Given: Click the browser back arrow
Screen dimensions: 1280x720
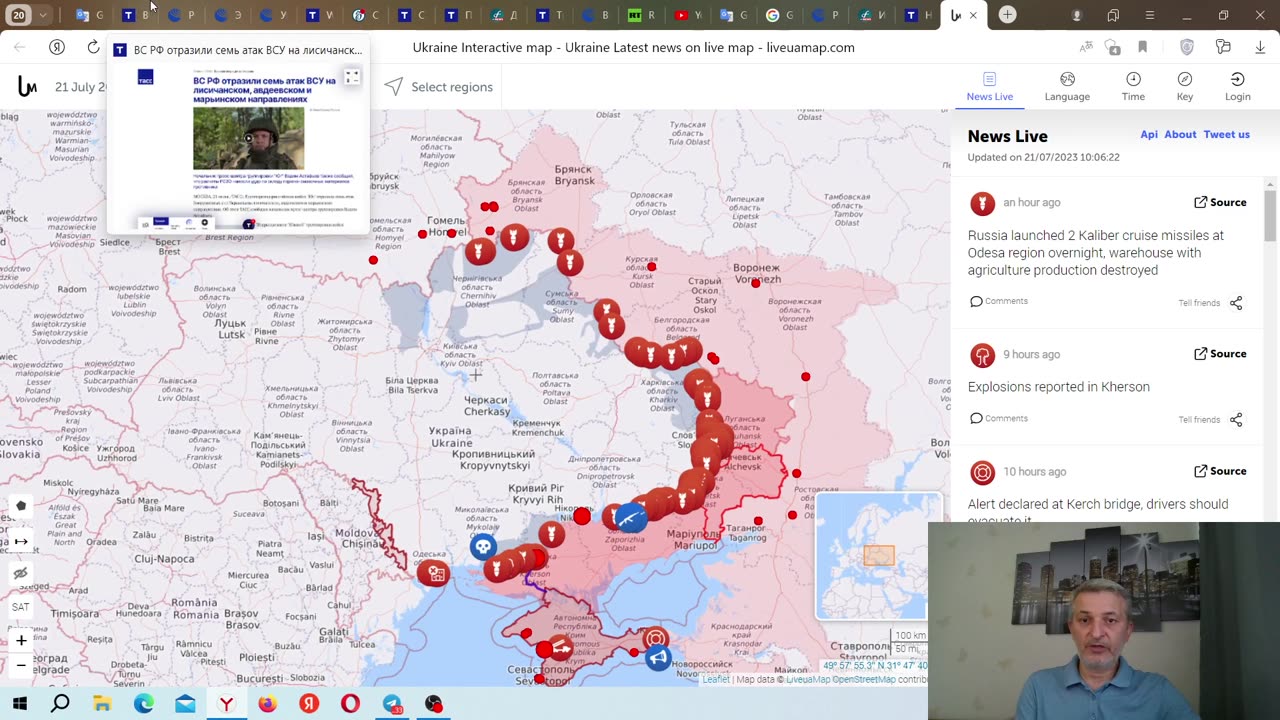Looking at the screenshot, I should pyautogui.click(x=20, y=47).
